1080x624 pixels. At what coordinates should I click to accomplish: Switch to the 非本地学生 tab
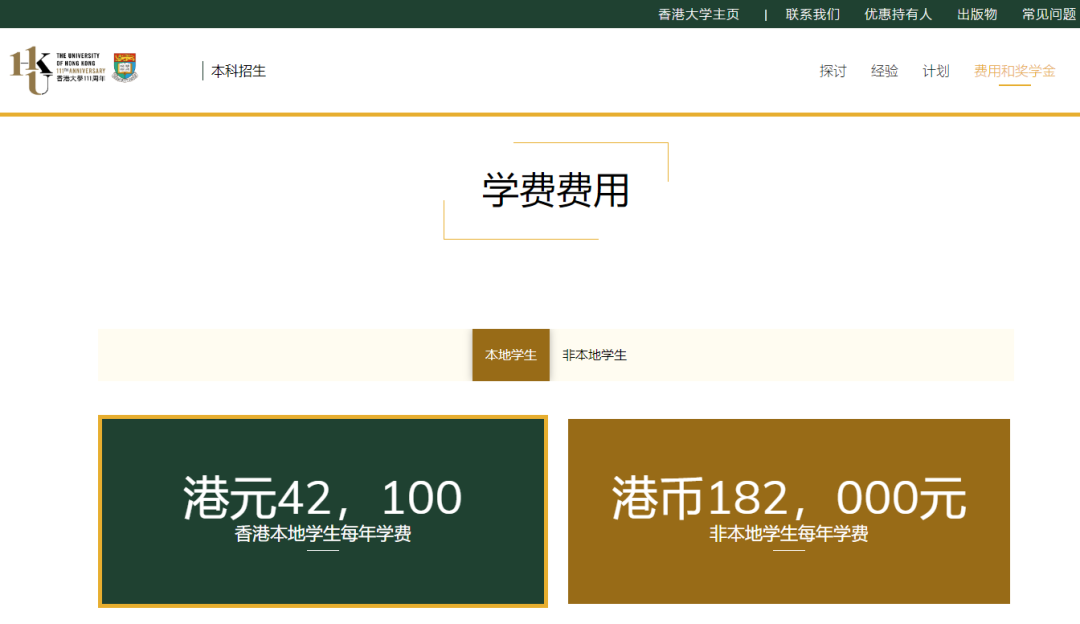596,354
